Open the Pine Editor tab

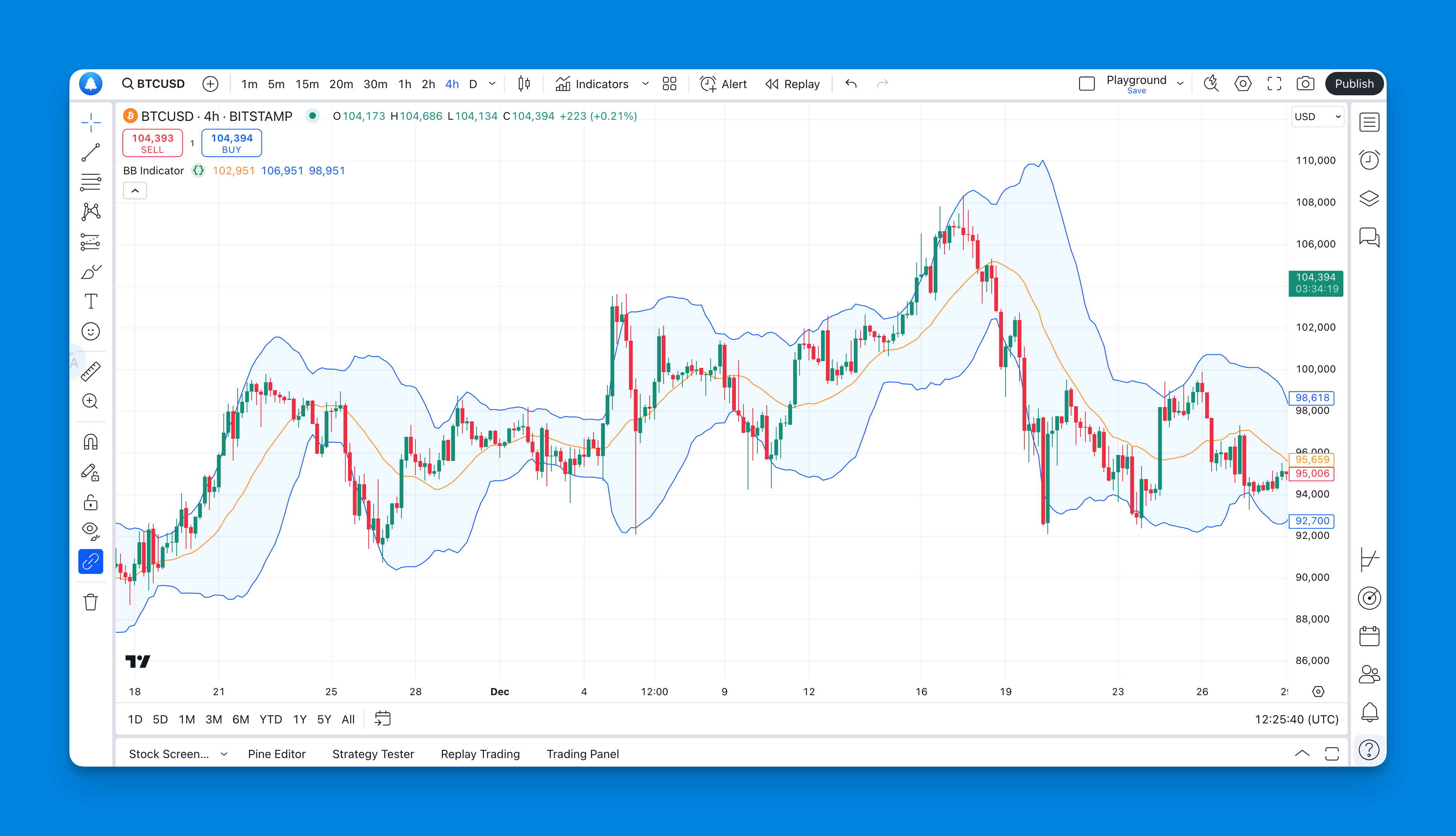[x=276, y=754]
